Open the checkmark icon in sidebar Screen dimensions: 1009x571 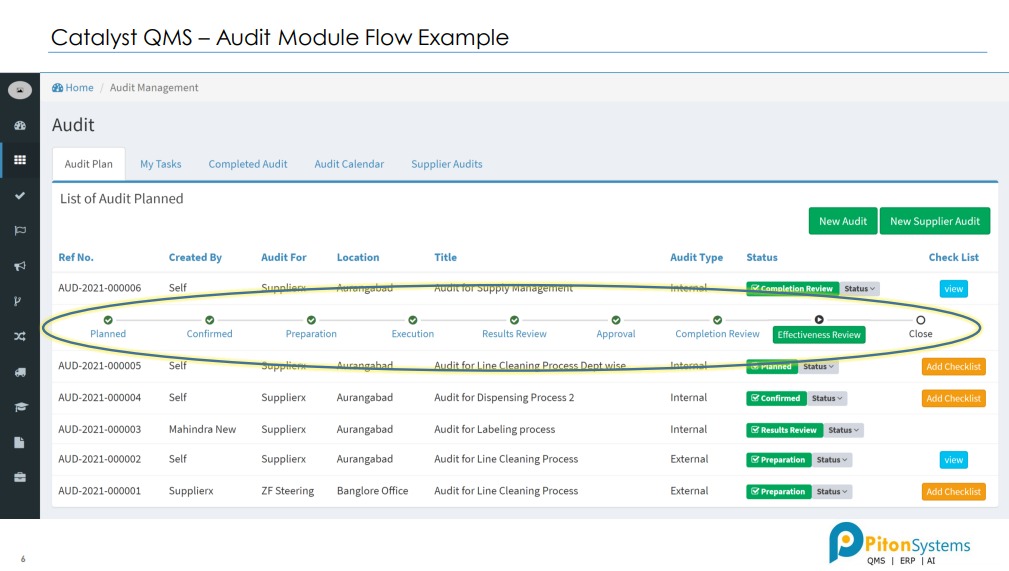tap(20, 195)
